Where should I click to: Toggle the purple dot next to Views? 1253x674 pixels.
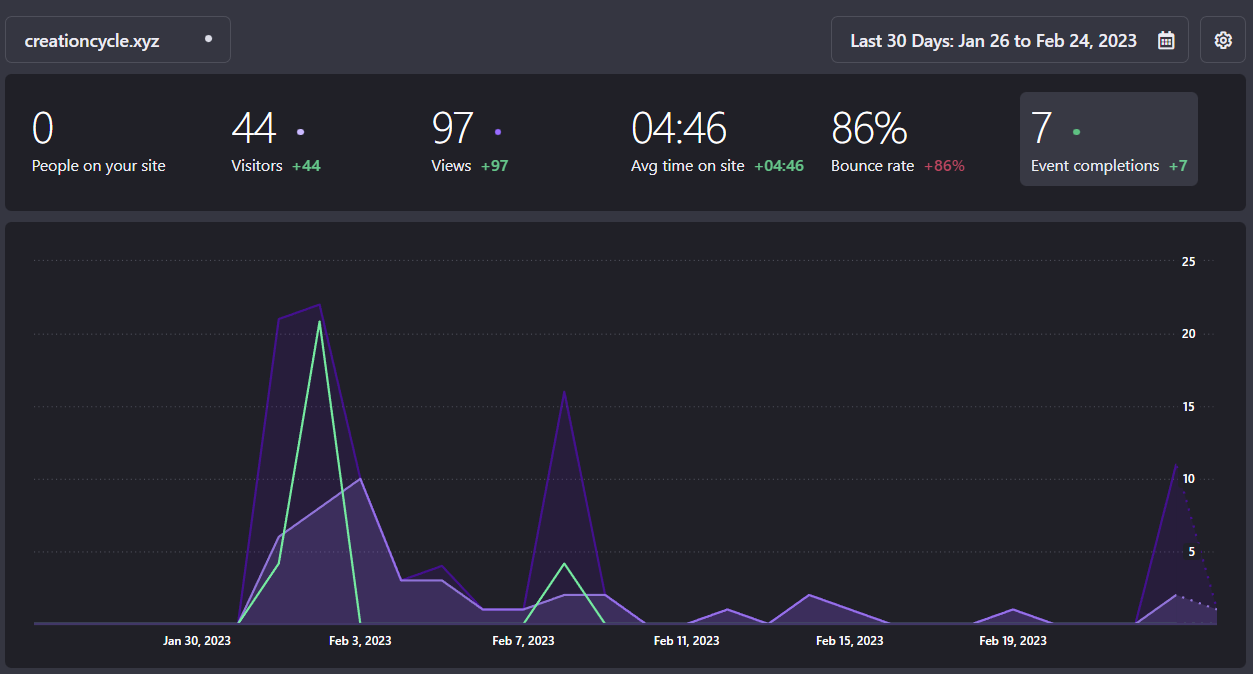tap(497, 131)
